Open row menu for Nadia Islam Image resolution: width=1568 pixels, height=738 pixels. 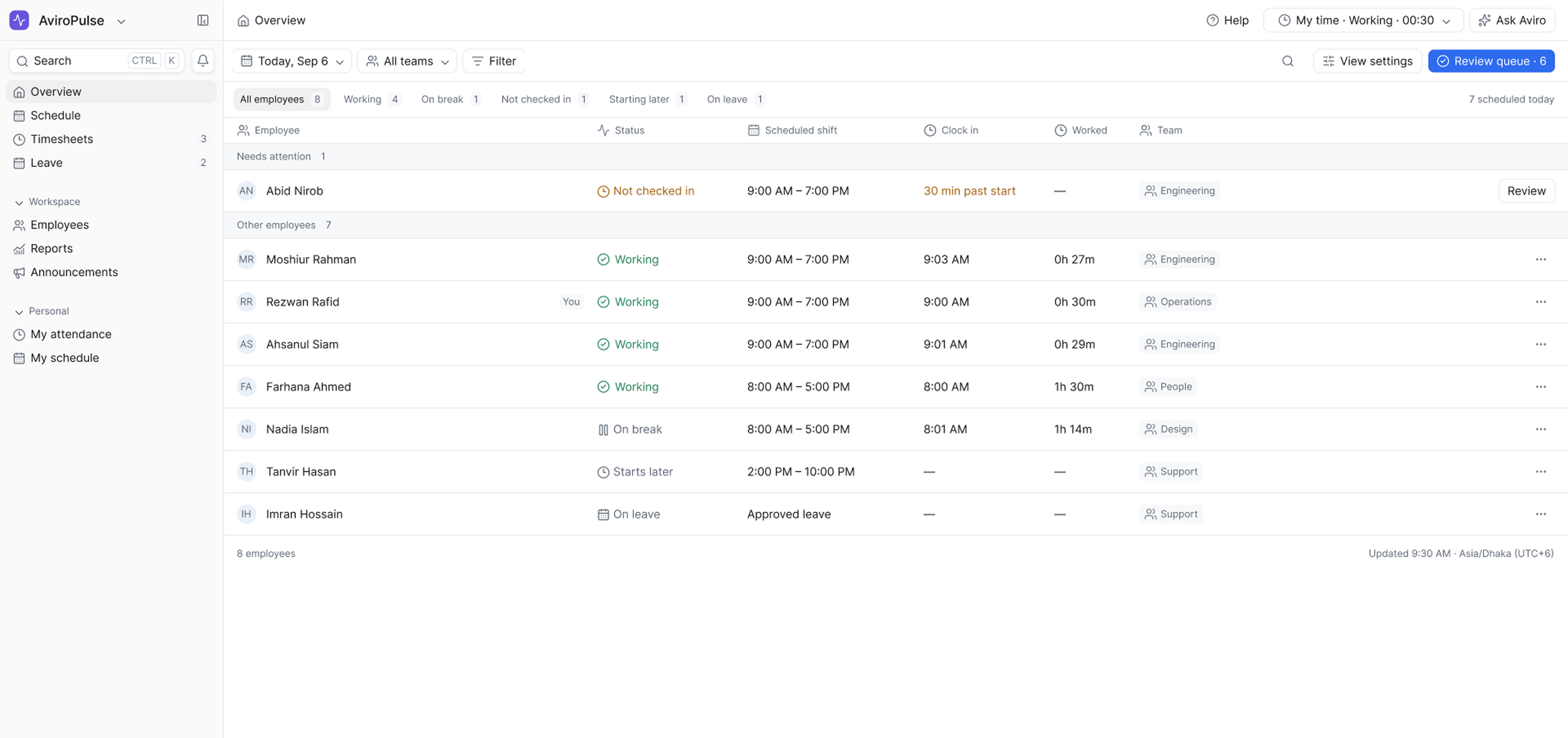tap(1541, 429)
